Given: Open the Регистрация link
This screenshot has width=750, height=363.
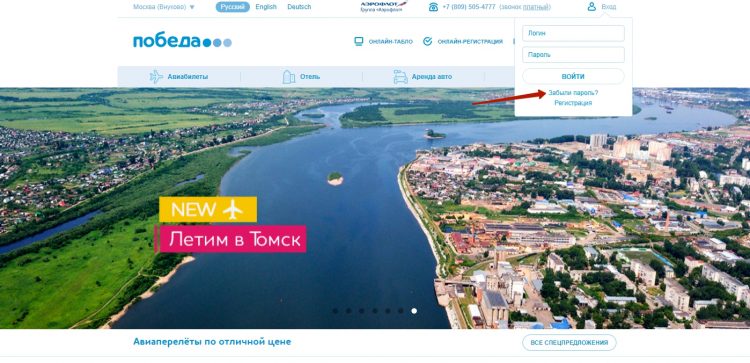Looking at the screenshot, I should tap(573, 103).
